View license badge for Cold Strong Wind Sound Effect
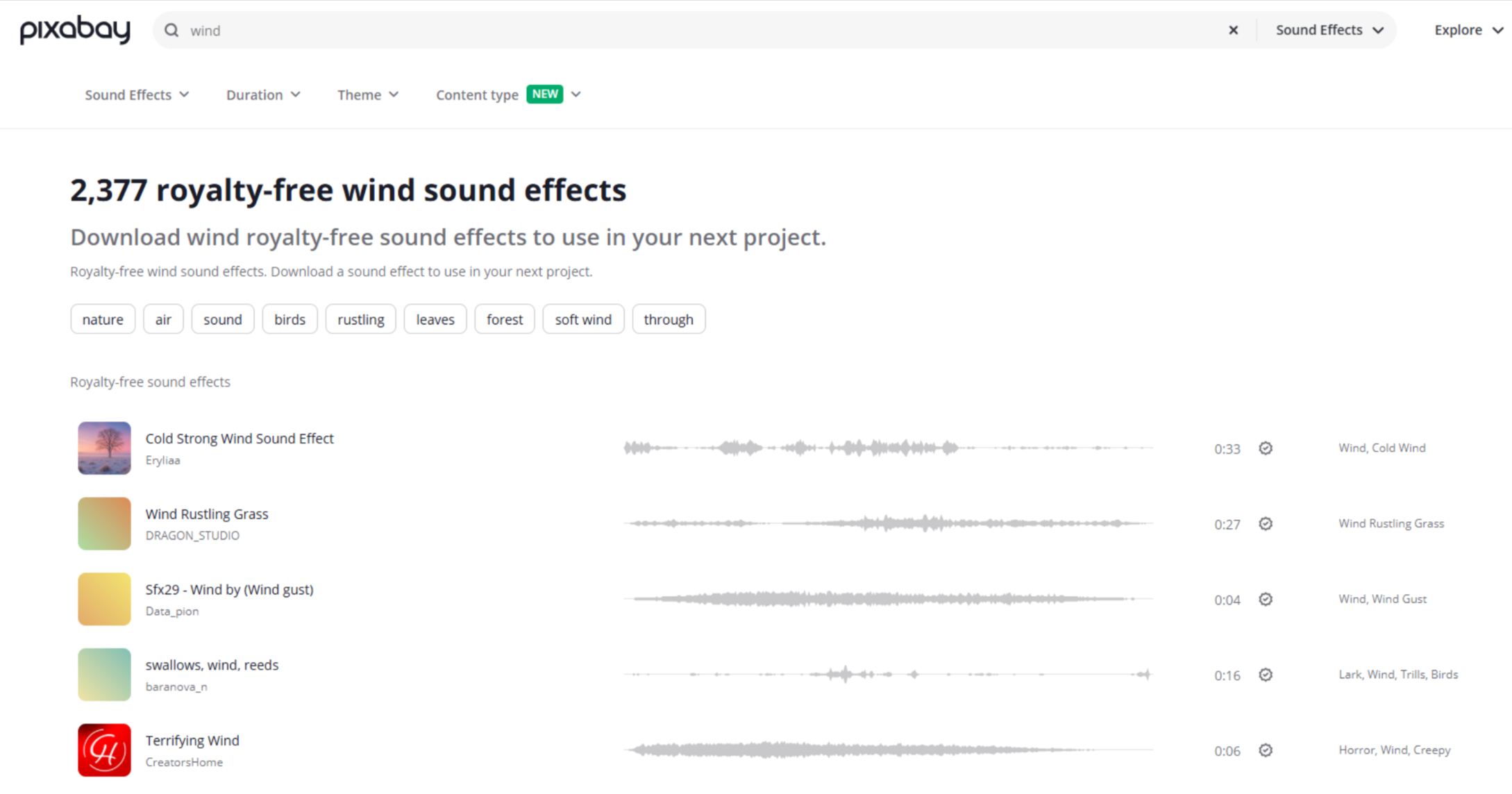 click(x=1266, y=448)
